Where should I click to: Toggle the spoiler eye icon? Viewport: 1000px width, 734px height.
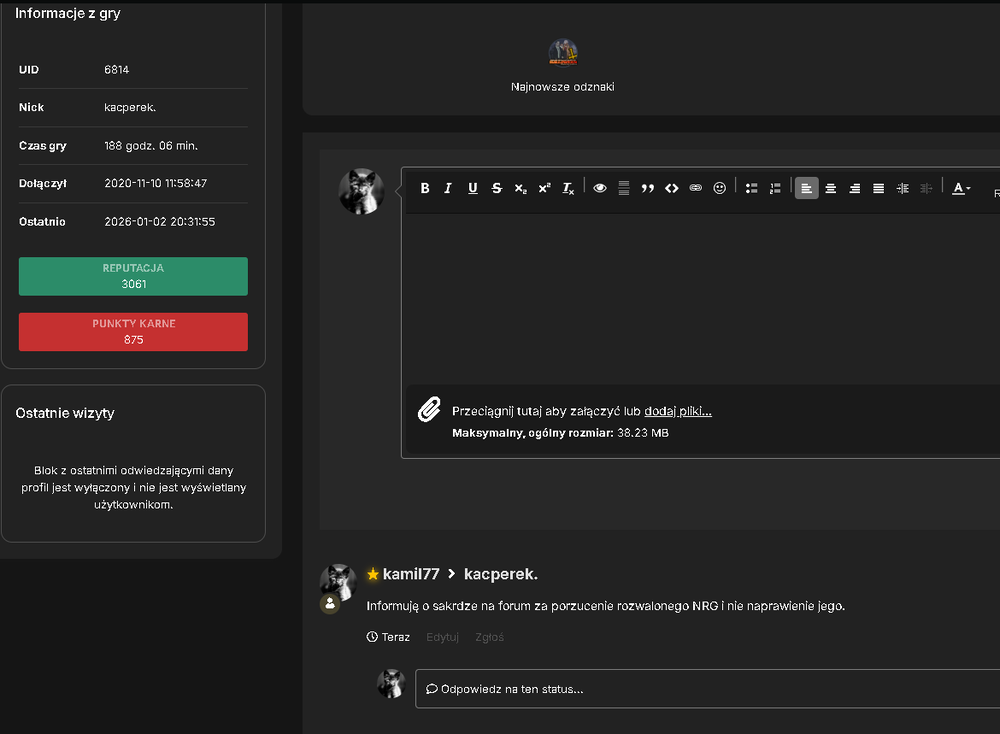pyautogui.click(x=600, y=188)
